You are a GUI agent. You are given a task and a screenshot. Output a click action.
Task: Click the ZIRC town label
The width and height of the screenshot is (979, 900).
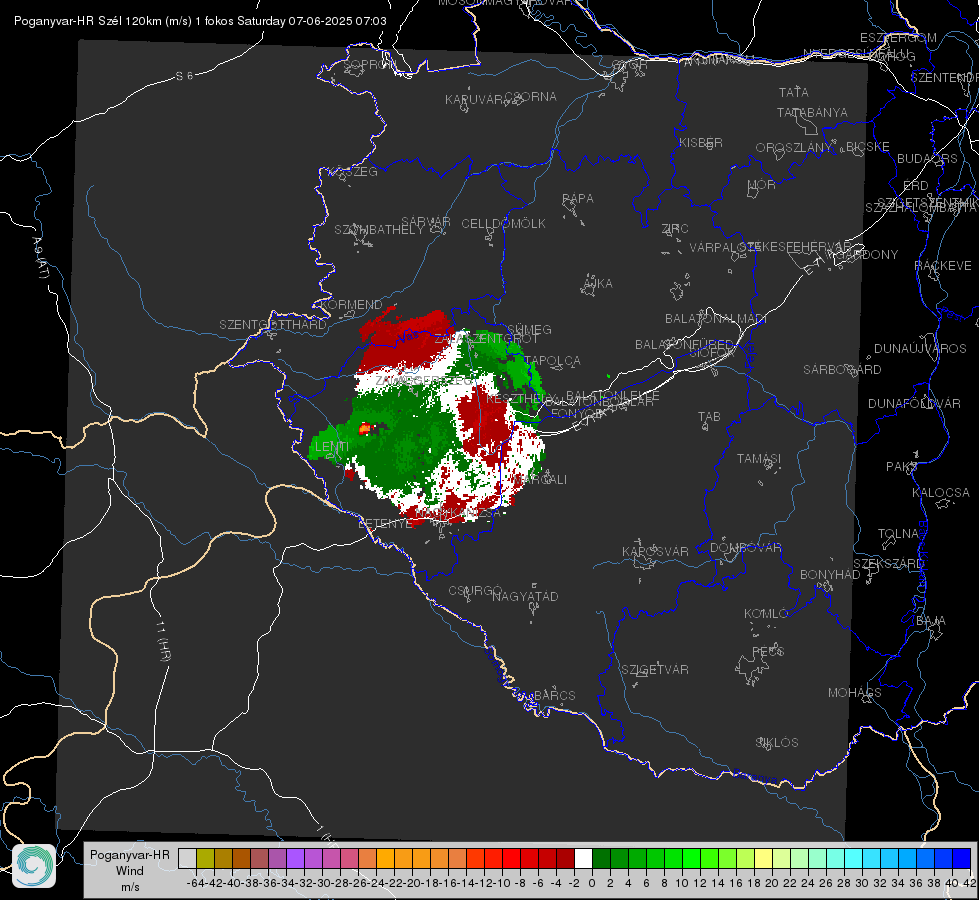(x=675, y=229)
